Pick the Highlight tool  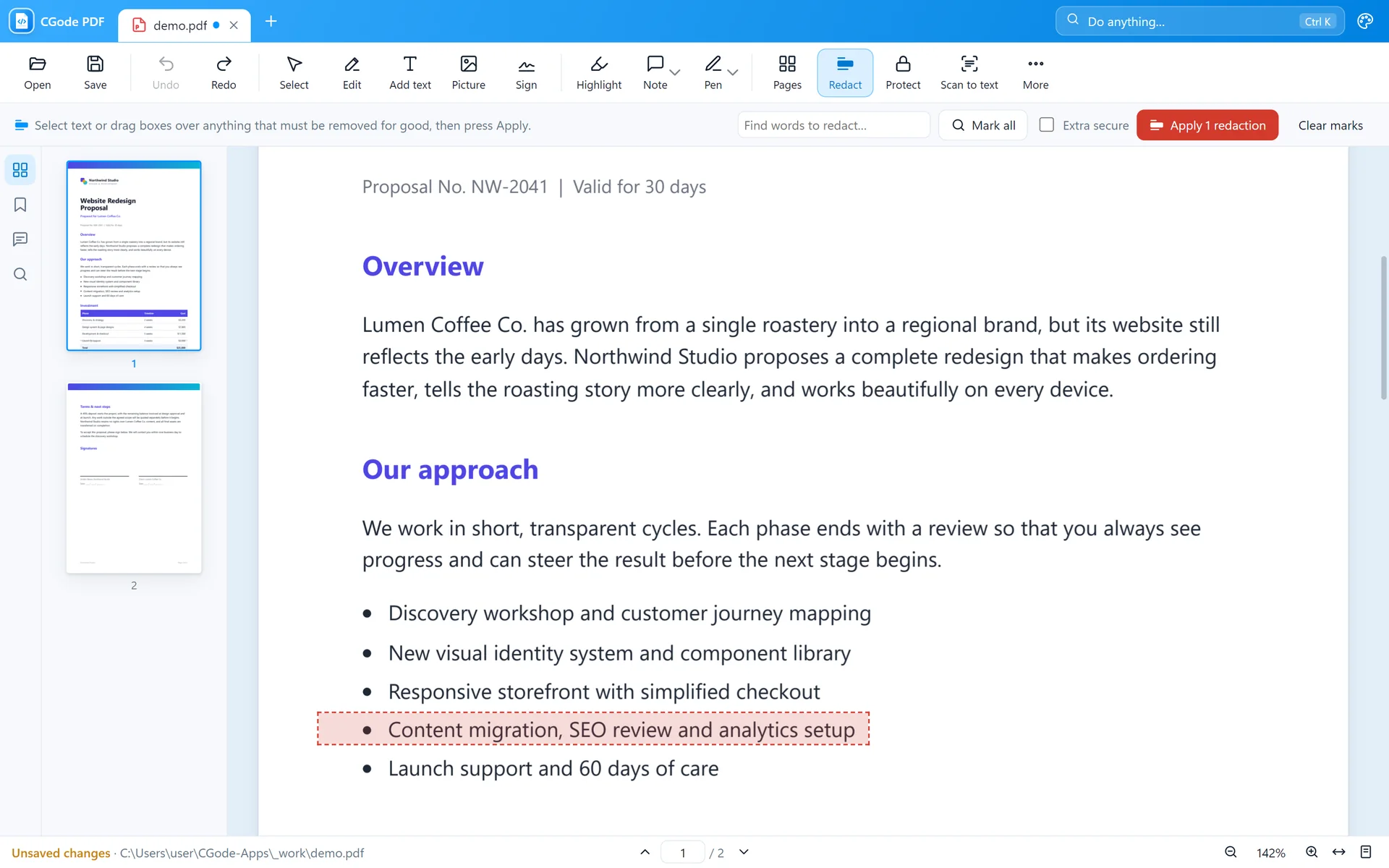(x=599, y=73)
